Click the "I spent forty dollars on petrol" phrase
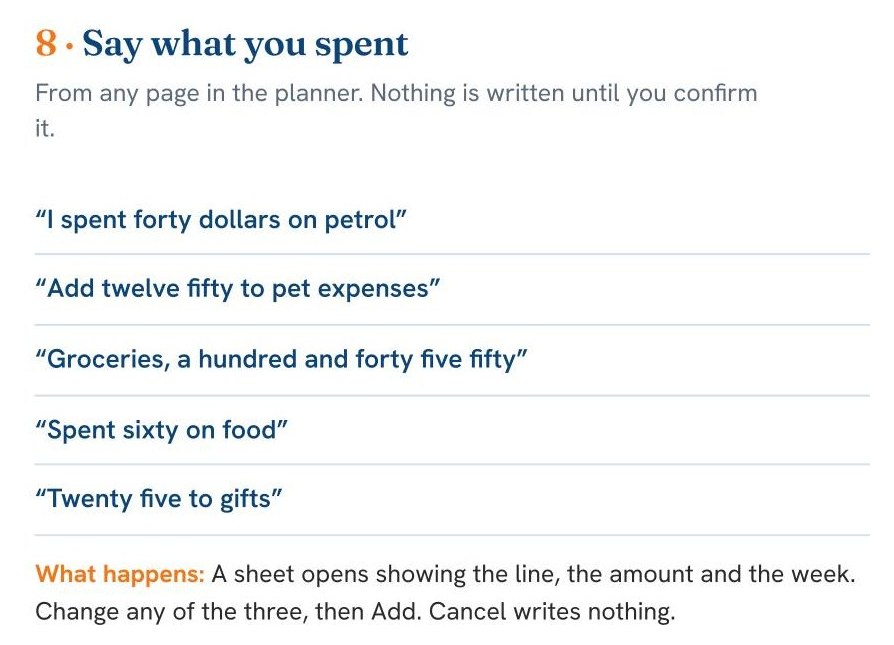The width and height of the screenshot is (894, 645). pos(221,220)
